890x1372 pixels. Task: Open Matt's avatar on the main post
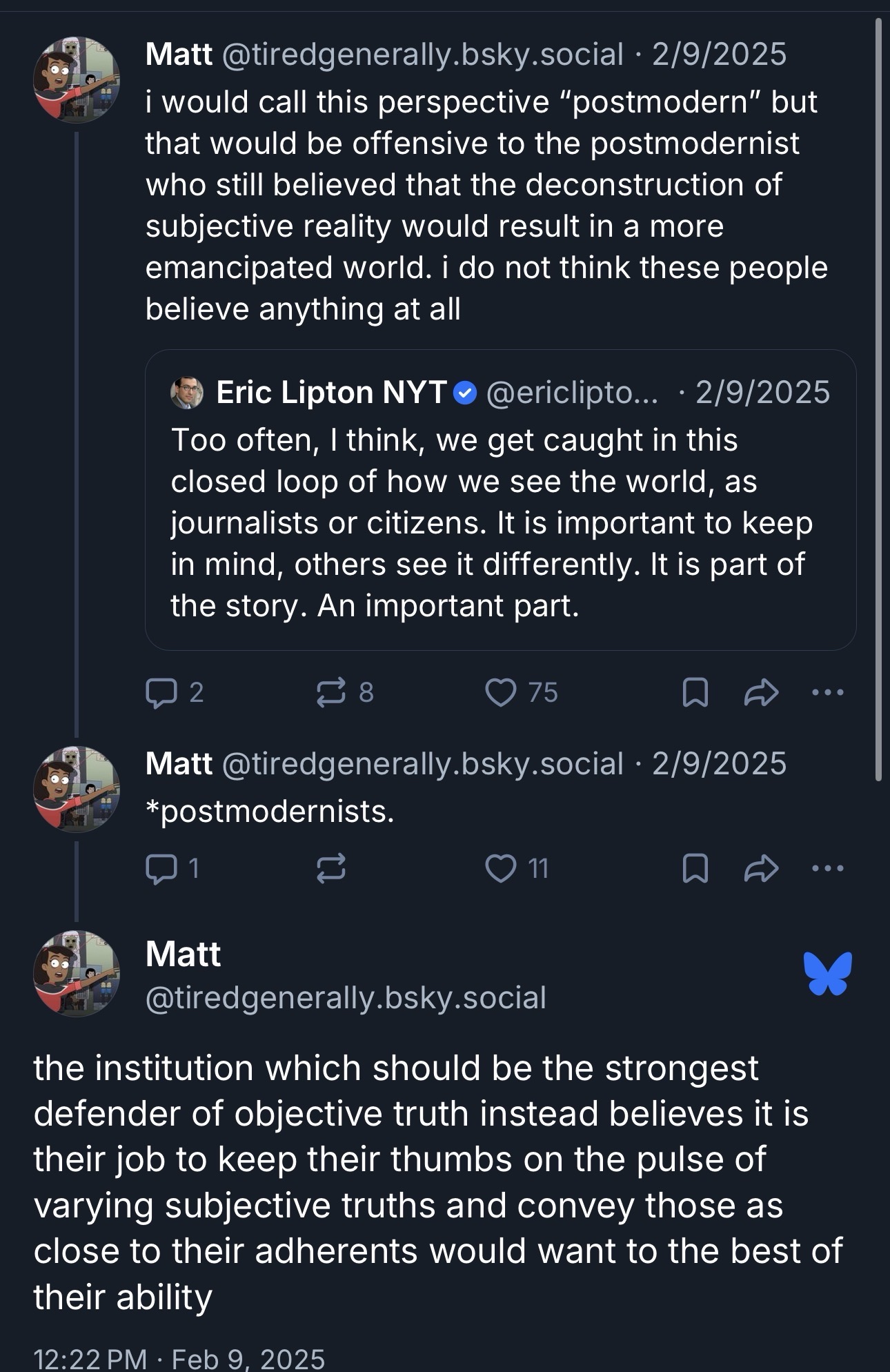pyautogui.click(x=76, y=973)
